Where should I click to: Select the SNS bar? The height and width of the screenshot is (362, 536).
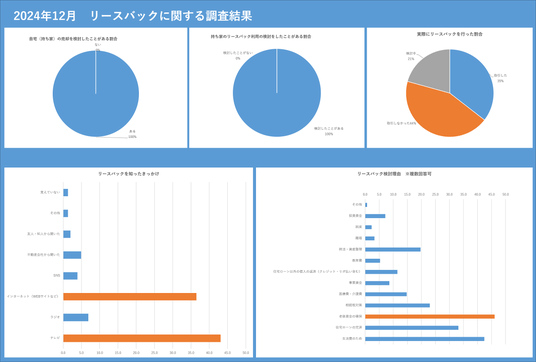point(70,276)
